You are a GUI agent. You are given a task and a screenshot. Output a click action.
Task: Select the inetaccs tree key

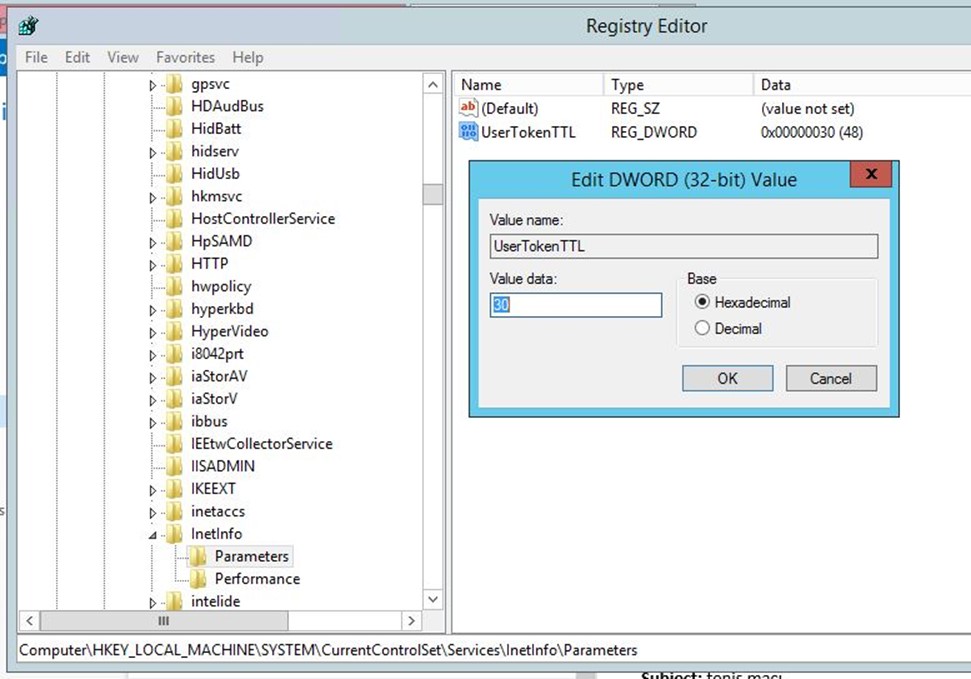[217, 511]
